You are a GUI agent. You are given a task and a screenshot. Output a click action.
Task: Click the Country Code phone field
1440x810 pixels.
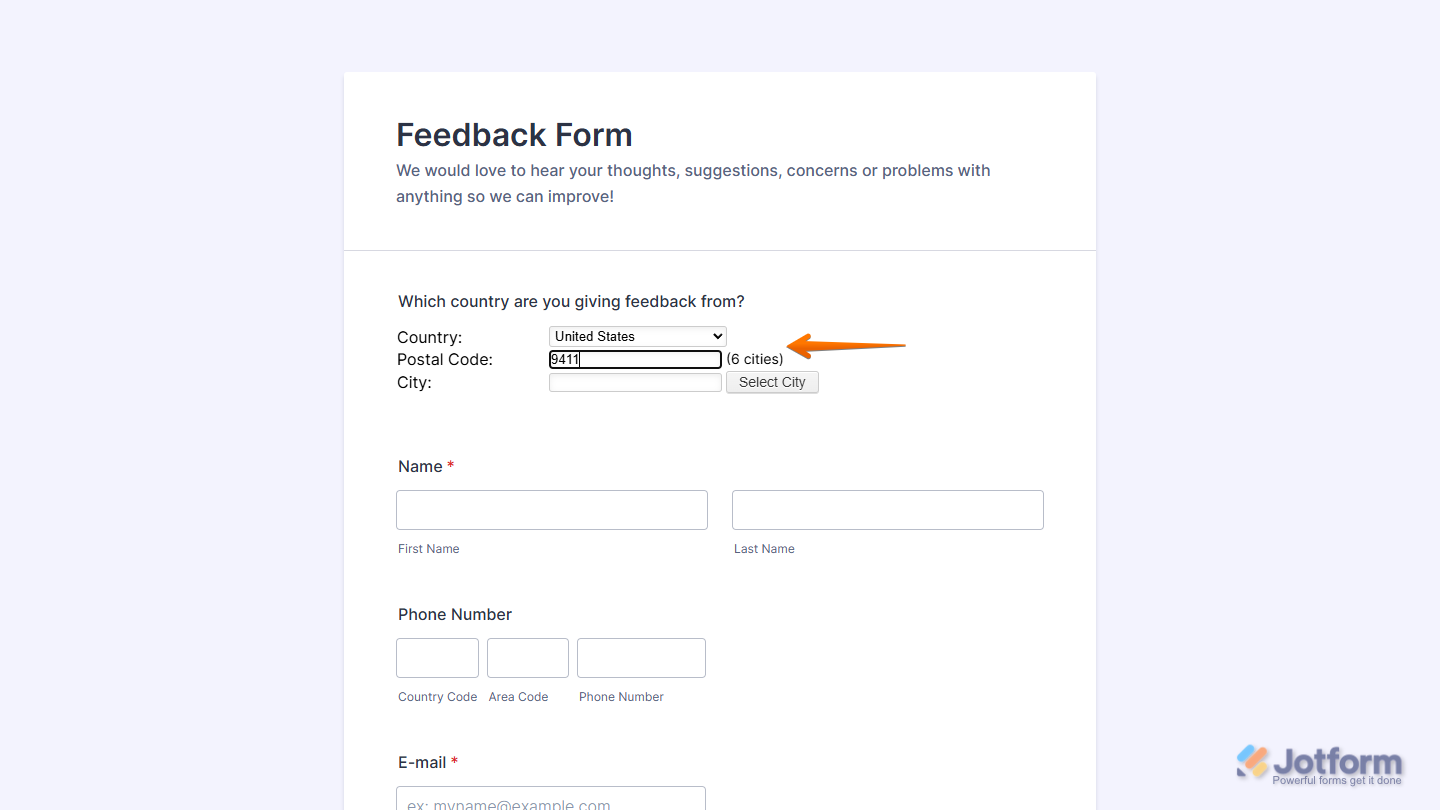(437, 658)
